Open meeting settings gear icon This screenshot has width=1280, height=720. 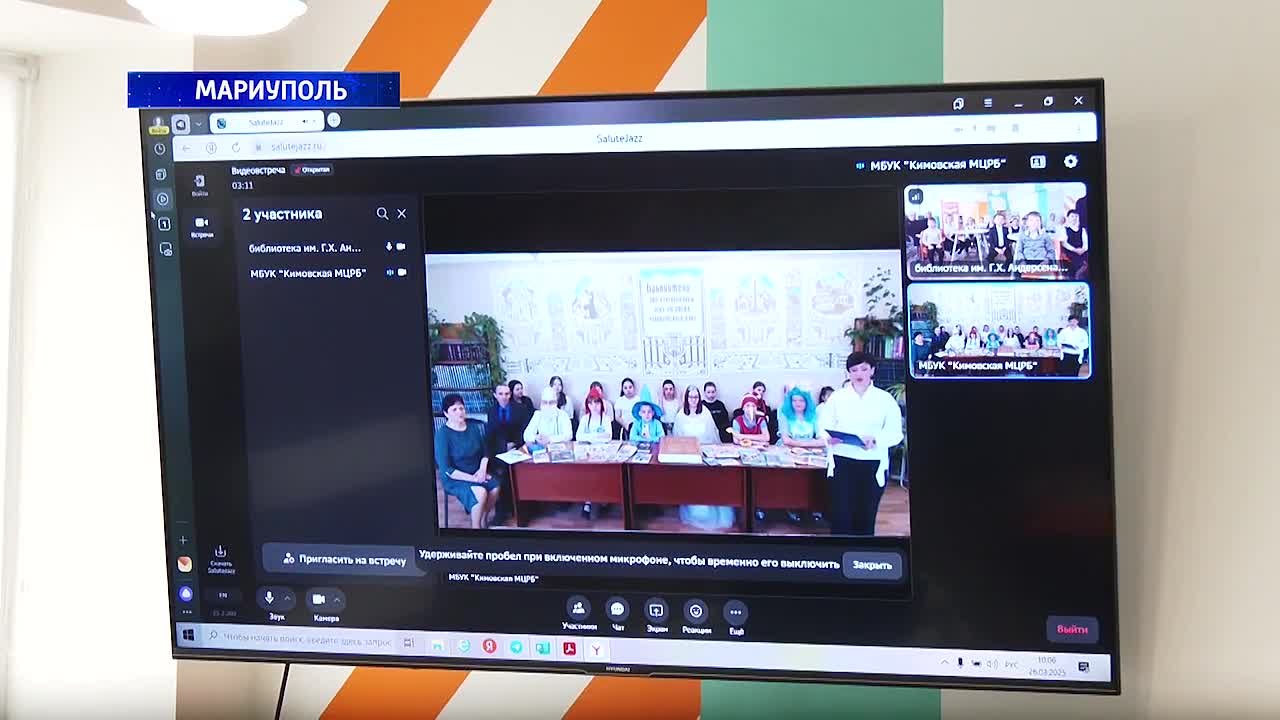(1071, 161)
